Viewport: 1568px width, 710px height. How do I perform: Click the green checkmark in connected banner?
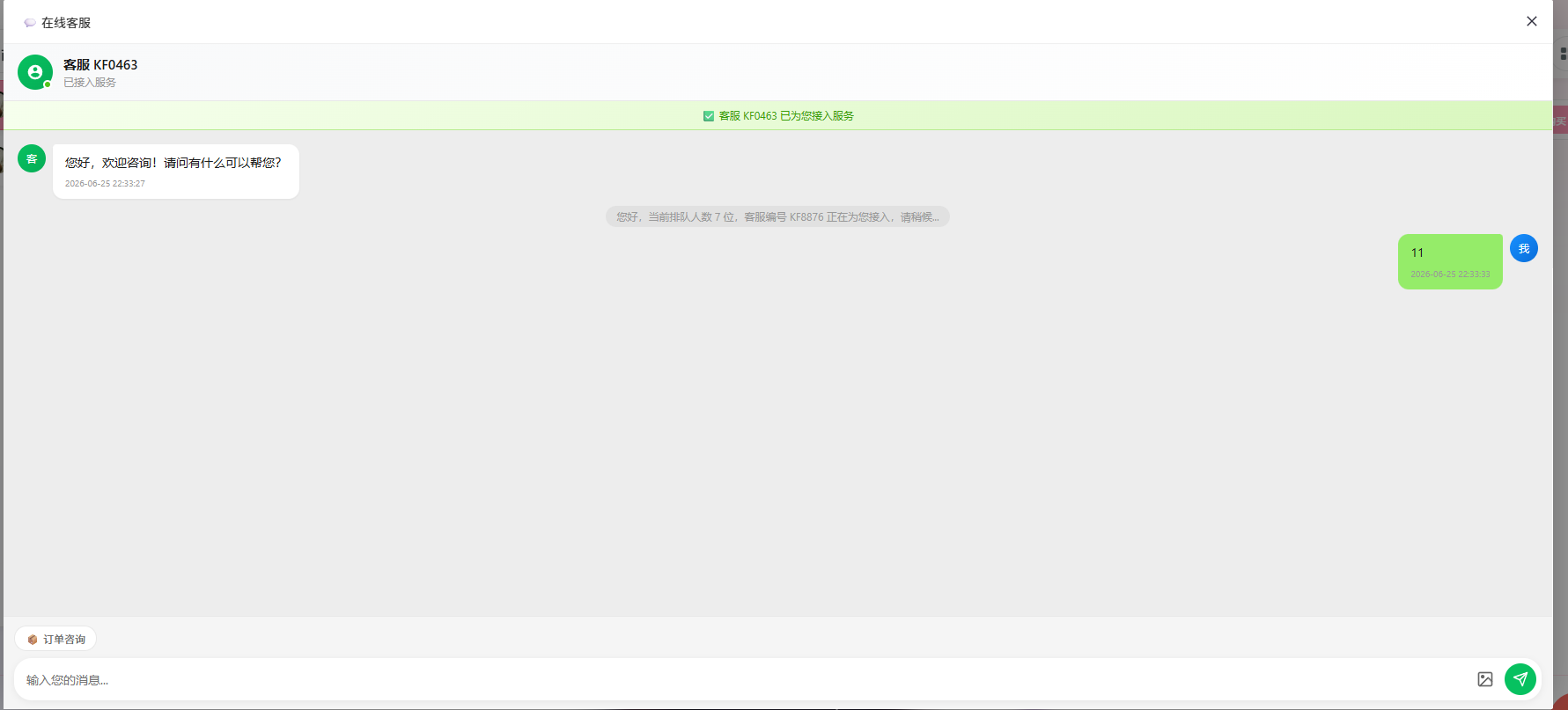point(709,116)
